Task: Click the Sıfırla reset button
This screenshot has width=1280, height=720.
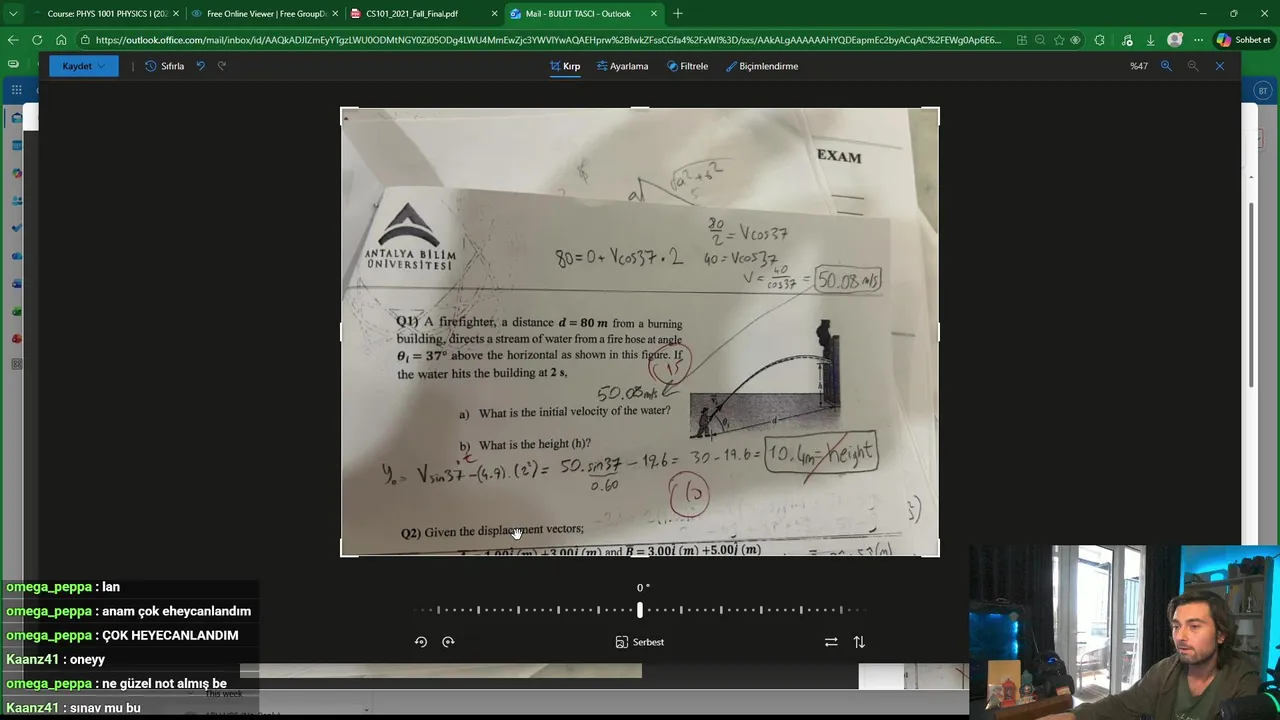Action: pyautogui.click(x=165, y=66)
